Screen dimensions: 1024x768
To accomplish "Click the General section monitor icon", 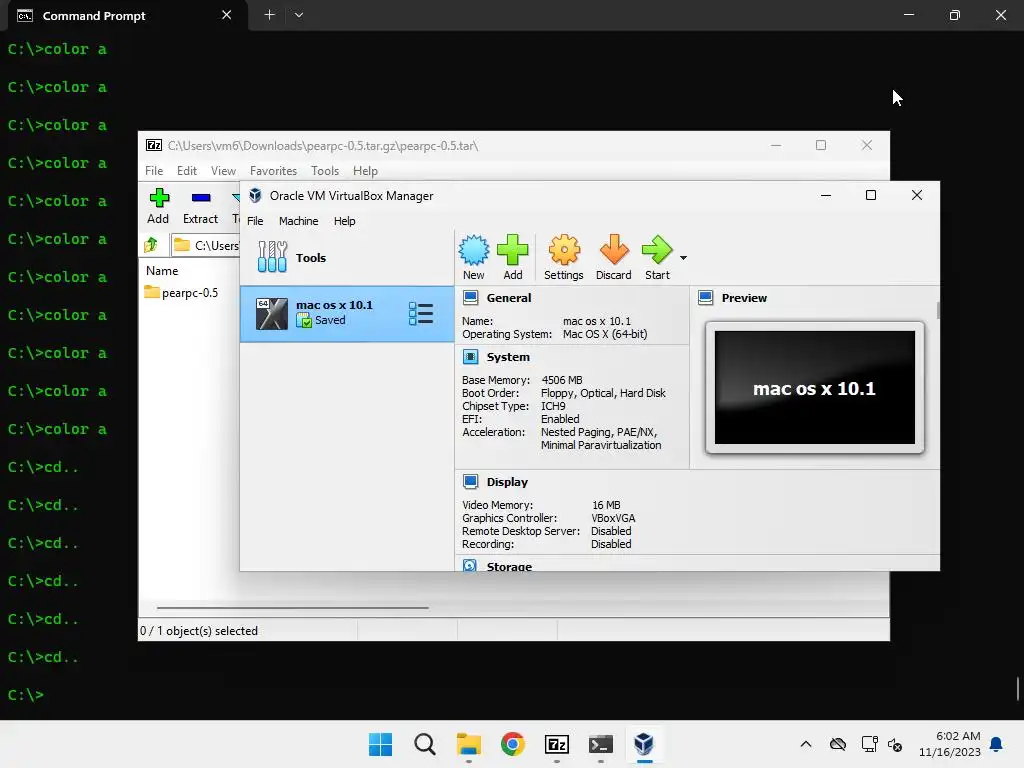I will click(x=470, y=298).
